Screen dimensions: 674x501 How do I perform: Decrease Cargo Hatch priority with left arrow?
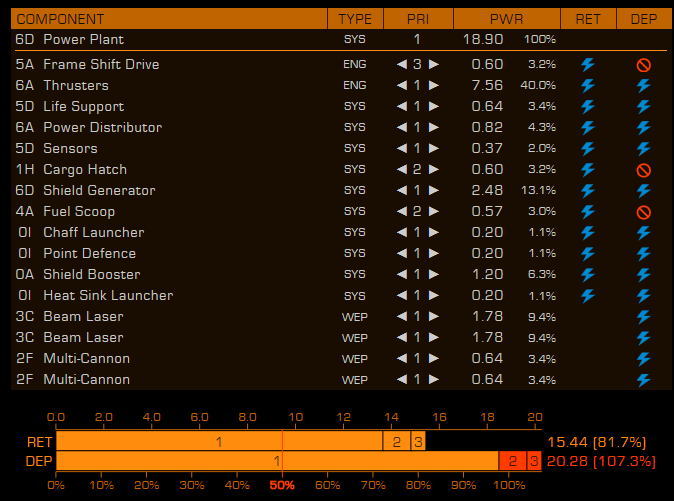[x=401, y=169]
